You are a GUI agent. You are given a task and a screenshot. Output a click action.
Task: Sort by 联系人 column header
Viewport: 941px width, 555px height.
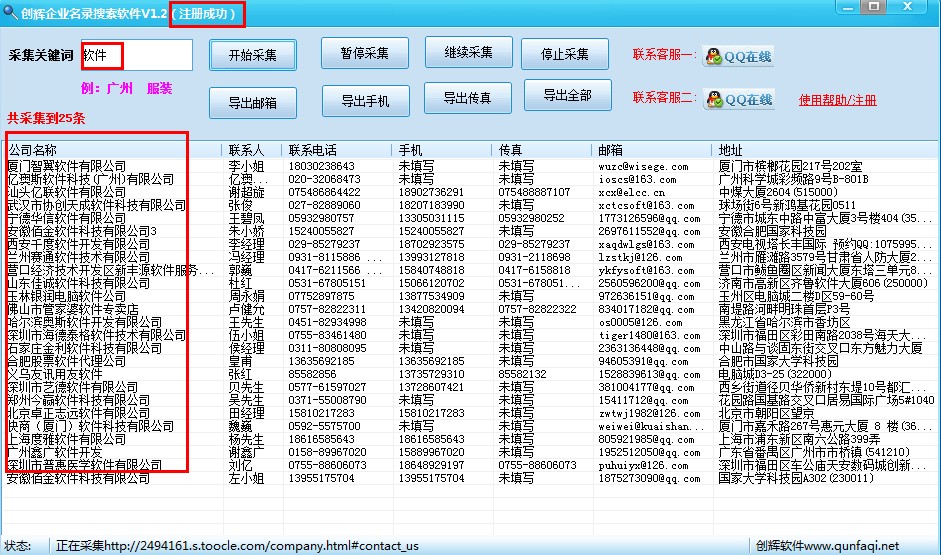coord(253,149)
